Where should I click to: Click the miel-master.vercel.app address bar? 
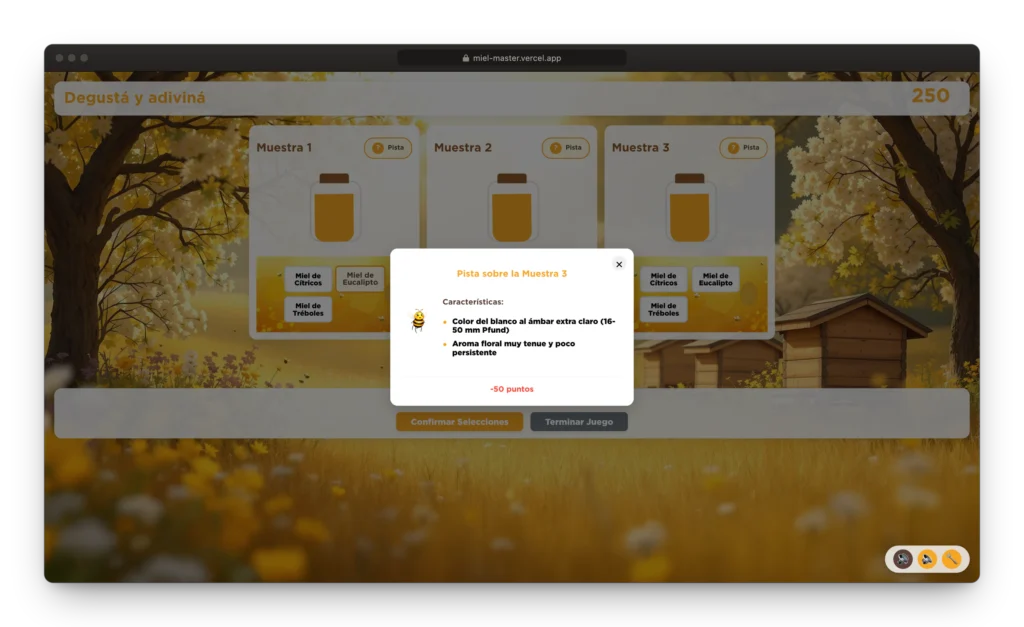(x=512, y=58)
